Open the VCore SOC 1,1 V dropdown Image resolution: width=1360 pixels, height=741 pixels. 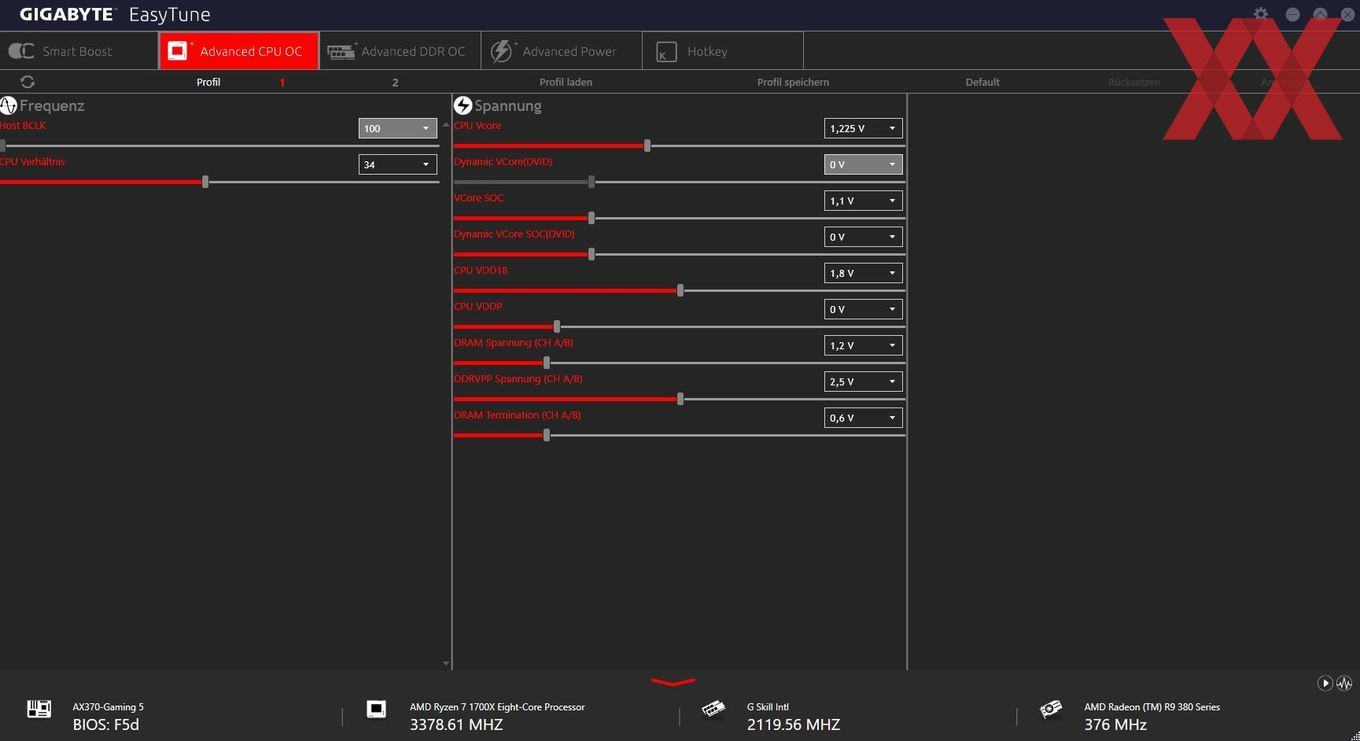[863, 200]
